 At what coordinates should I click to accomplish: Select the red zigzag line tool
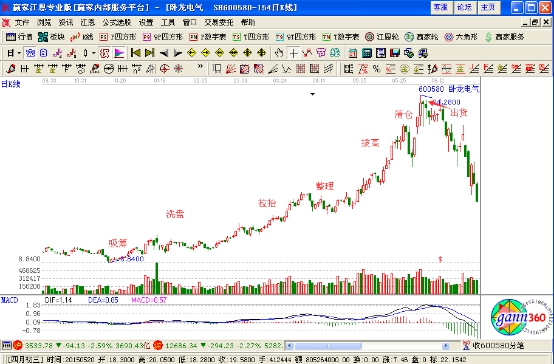(307, 53)
